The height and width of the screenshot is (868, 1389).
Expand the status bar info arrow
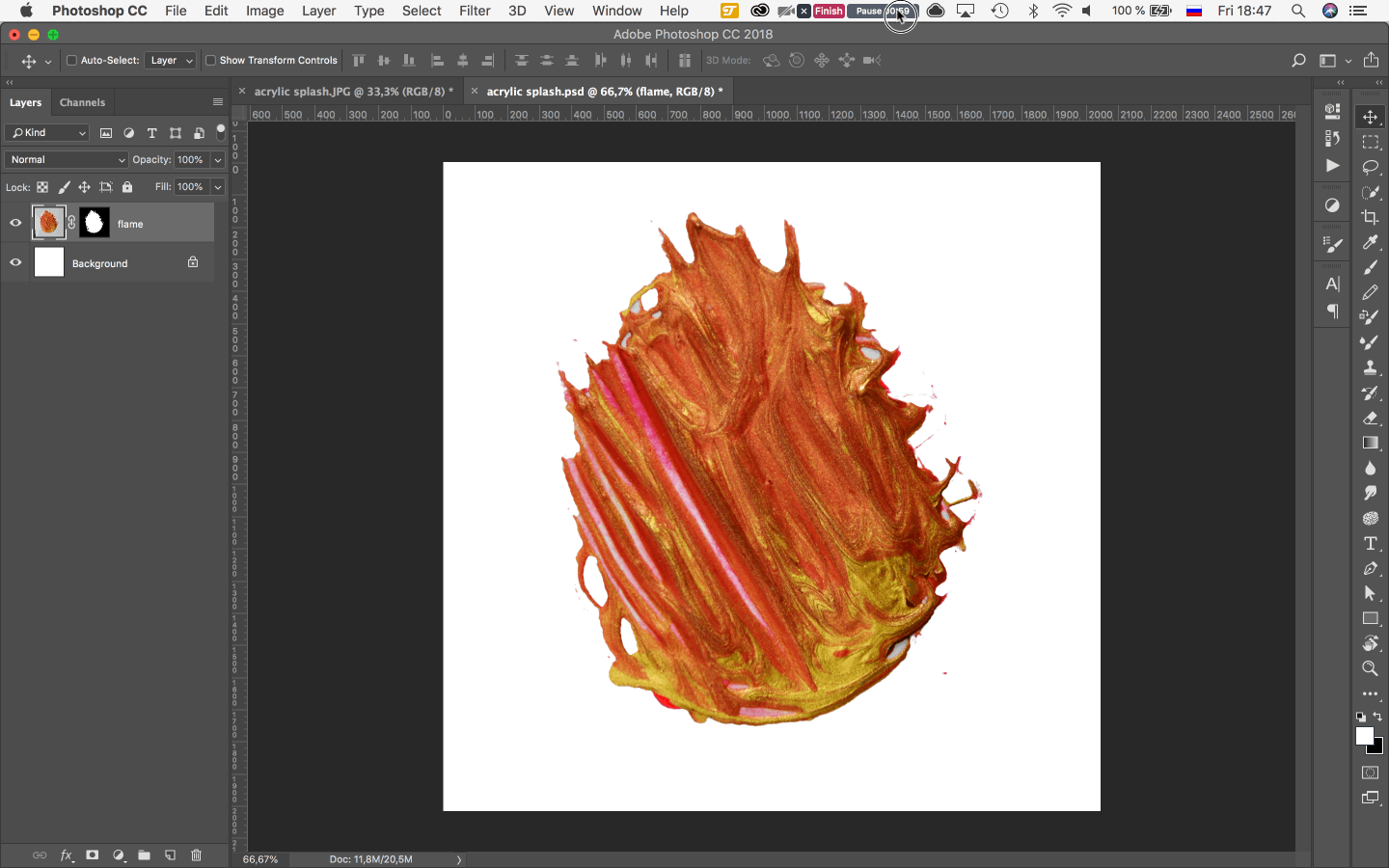click(459, 859)
